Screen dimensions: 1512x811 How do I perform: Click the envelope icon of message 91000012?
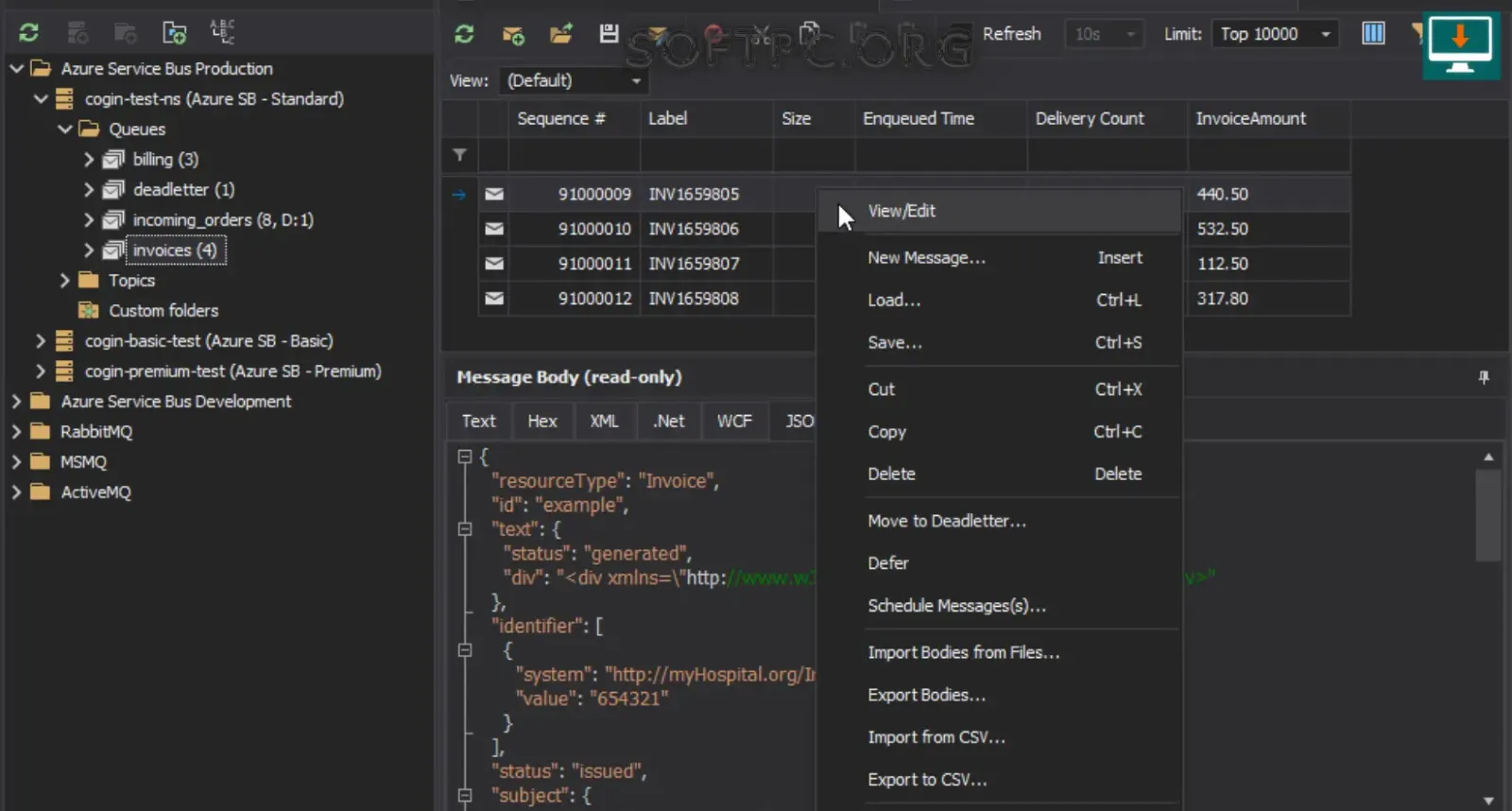(x=494, y=299)
